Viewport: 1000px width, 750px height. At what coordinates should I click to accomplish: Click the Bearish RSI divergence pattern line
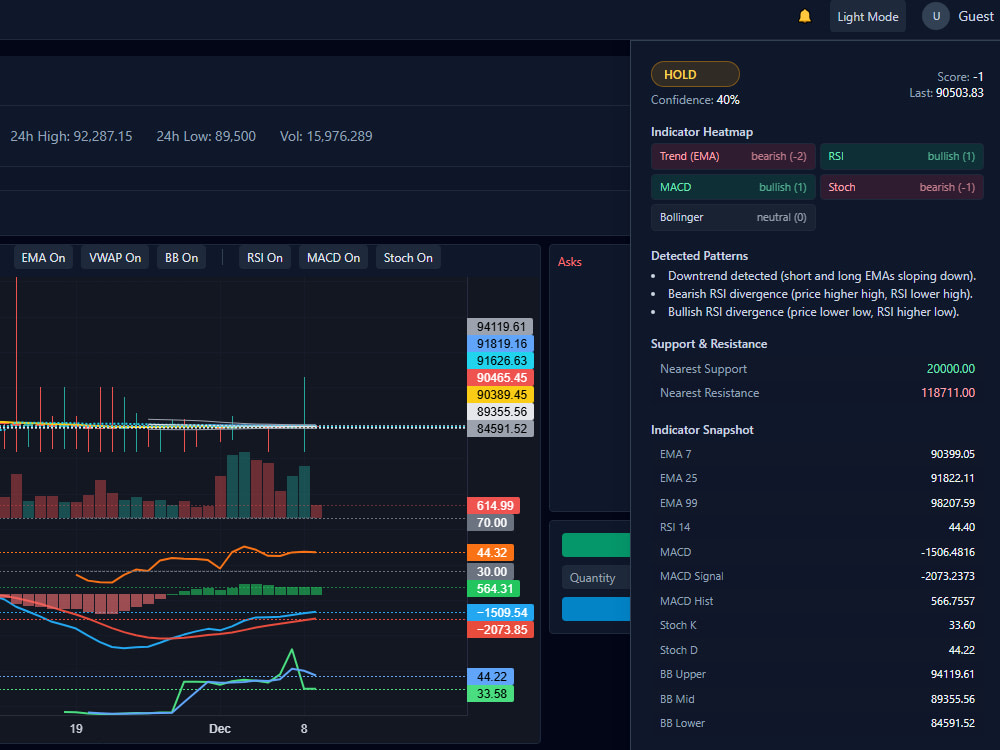820,294
